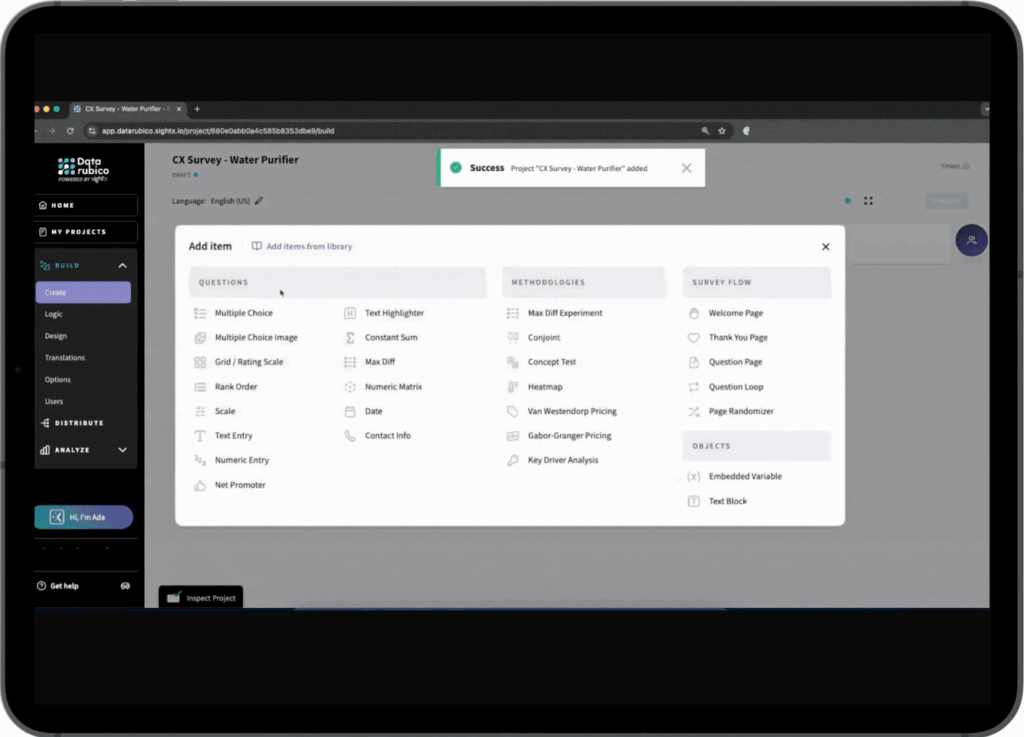Insert a Question Loop
The width and height of the screenshot is (1024, 737).
735,387
